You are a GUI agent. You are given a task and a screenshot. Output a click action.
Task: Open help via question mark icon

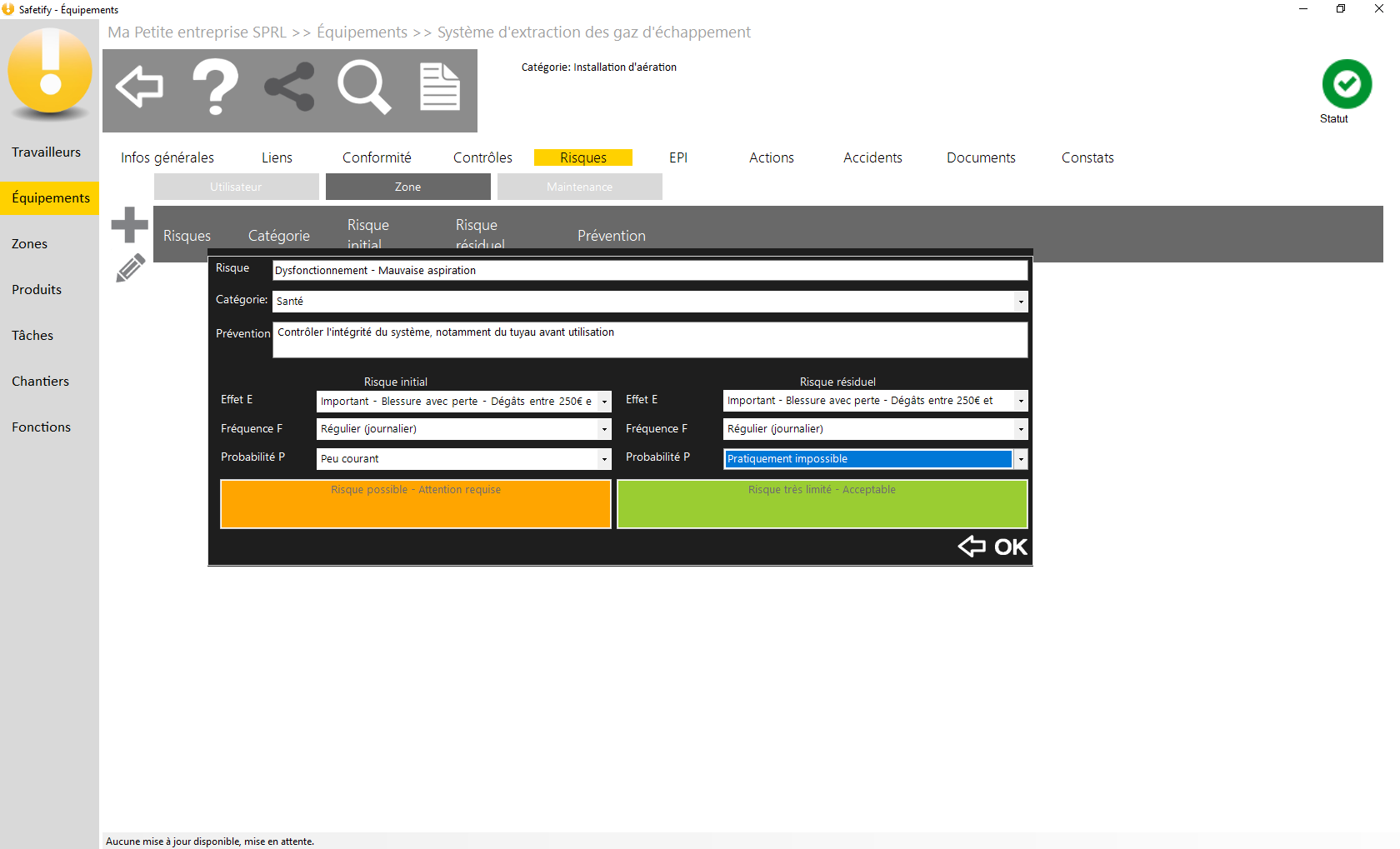(x=215, y=87)
